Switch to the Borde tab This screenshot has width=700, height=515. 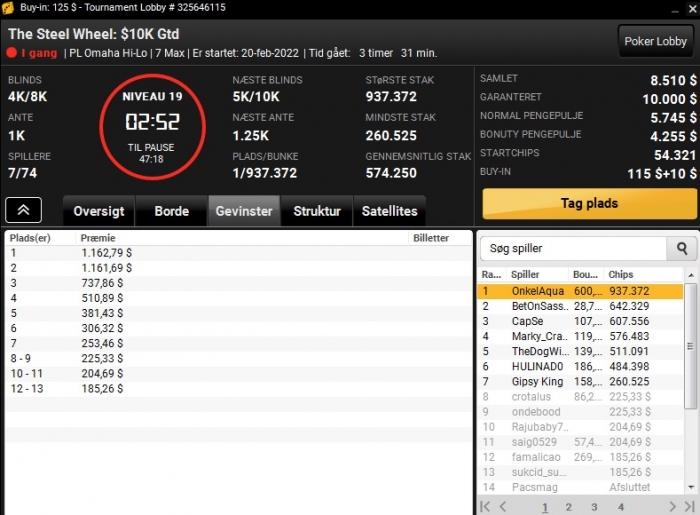pos(171,211)
